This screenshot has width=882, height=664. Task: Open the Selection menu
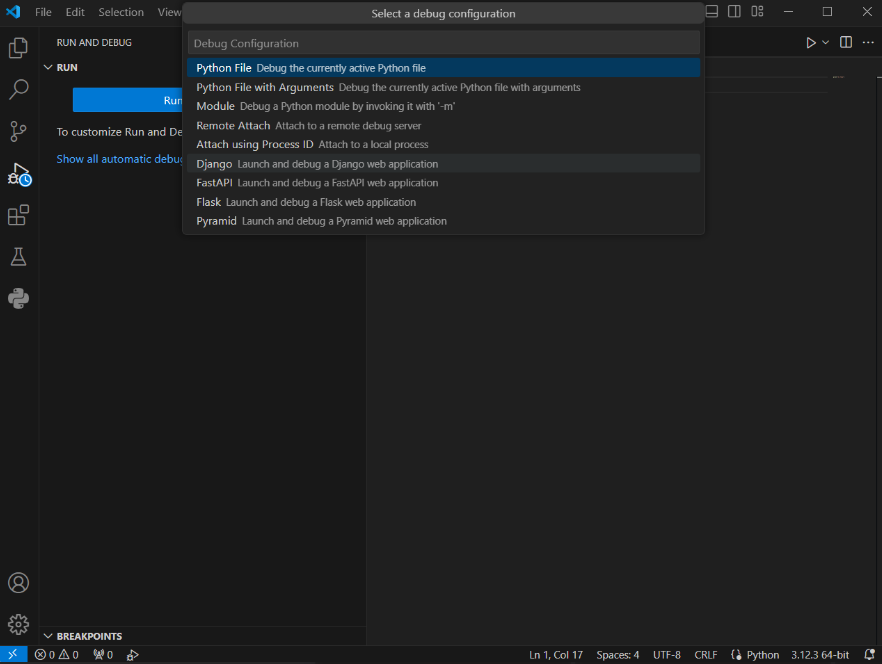pos(121,12)
